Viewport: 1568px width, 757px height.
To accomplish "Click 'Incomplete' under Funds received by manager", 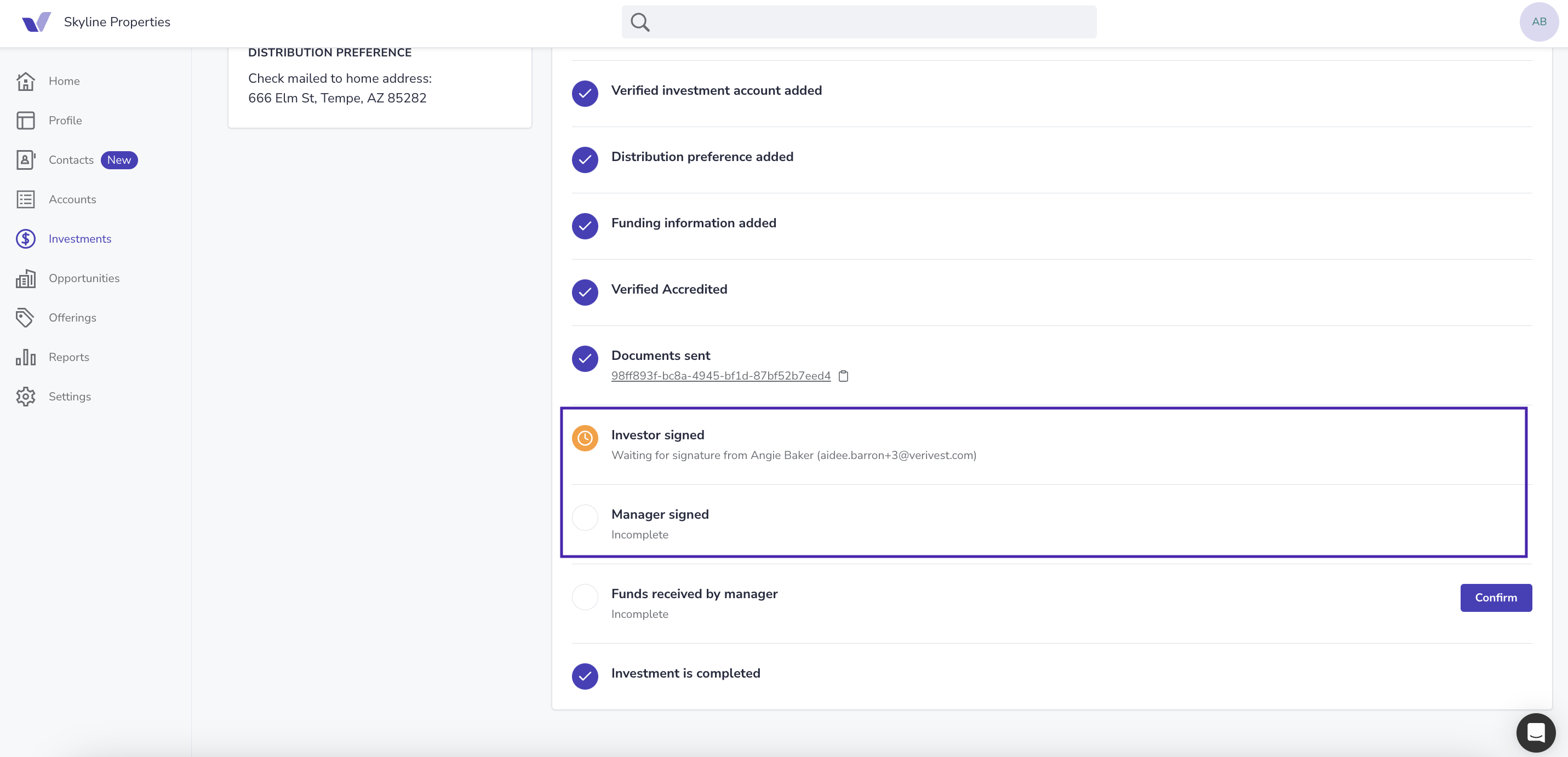I will (640, 614).
